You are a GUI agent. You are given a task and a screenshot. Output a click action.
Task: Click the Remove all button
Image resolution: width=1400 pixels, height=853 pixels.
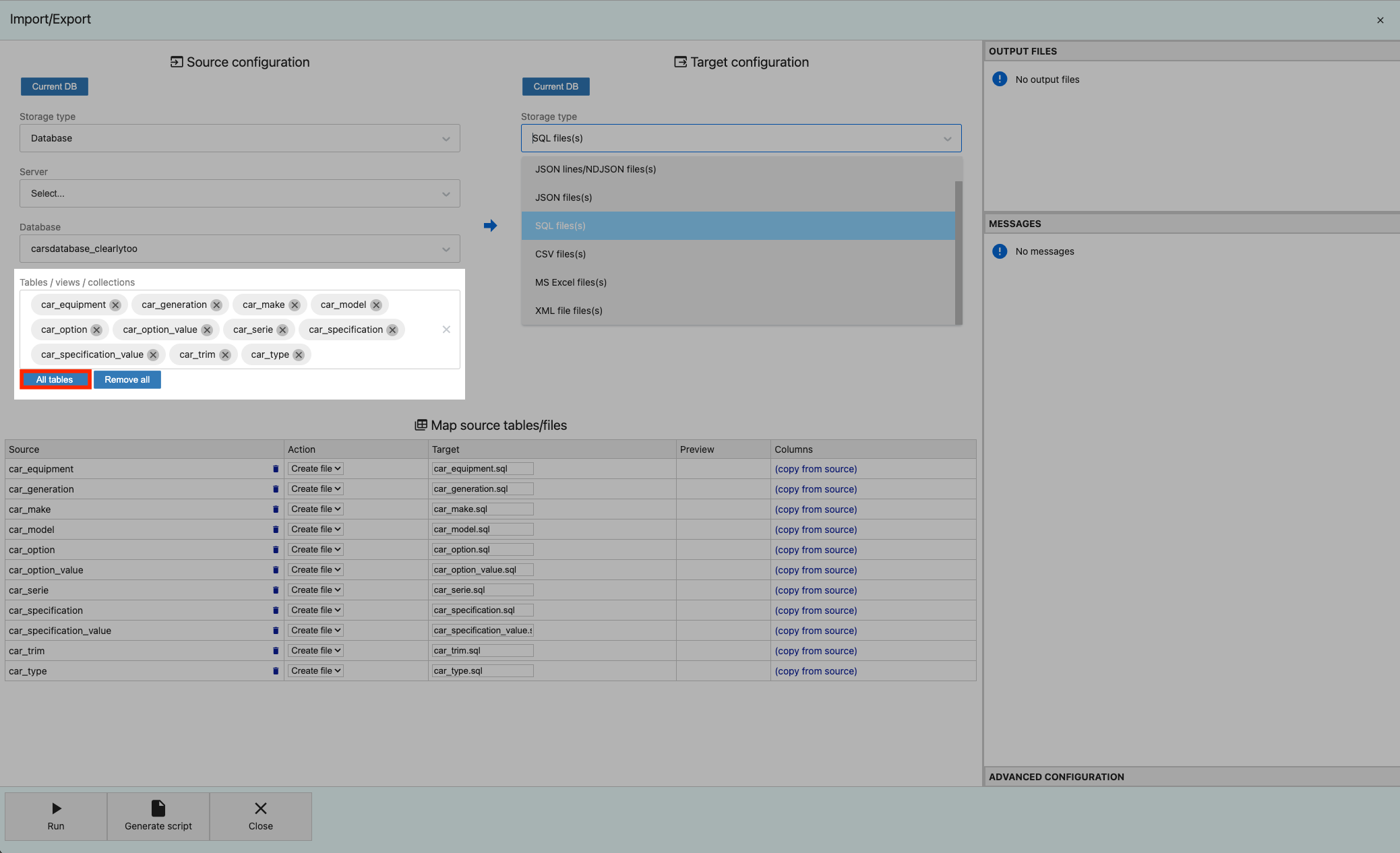pyautogui.click(x=127, y=380)
